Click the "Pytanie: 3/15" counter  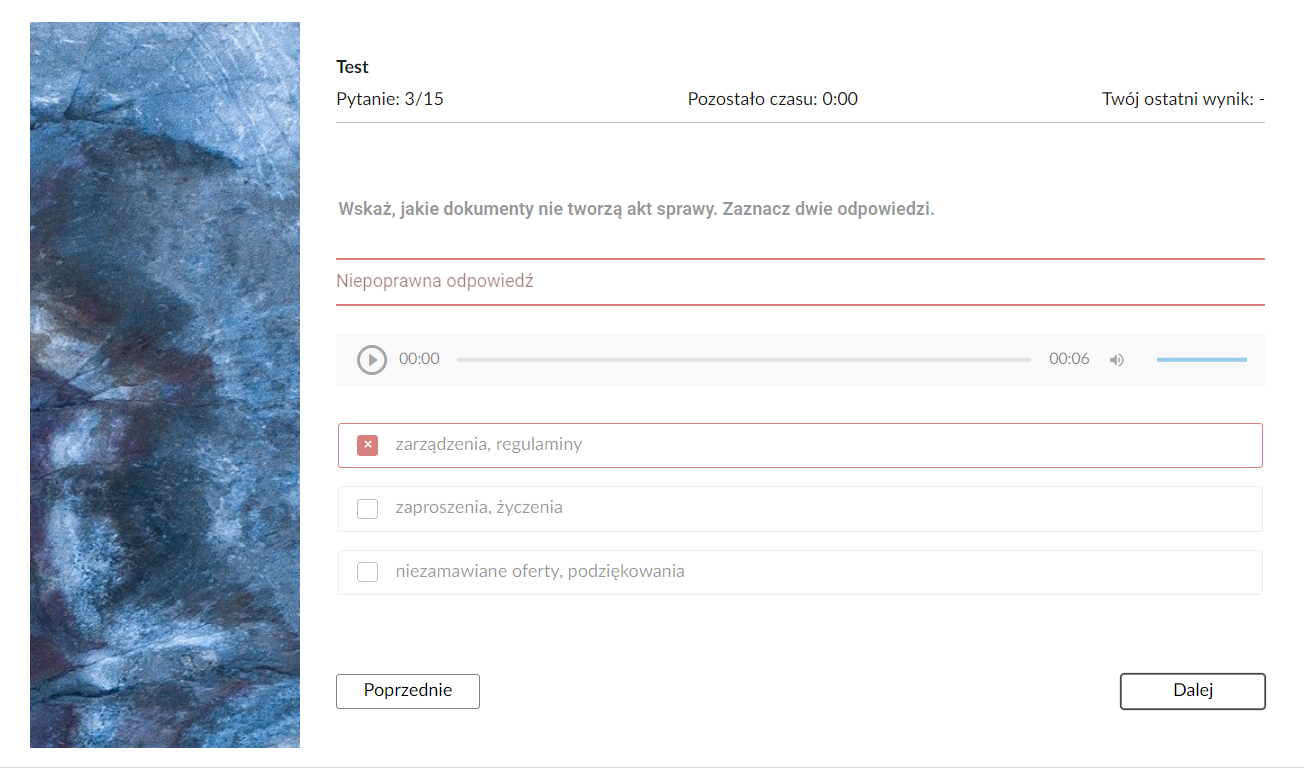[390, 99]
